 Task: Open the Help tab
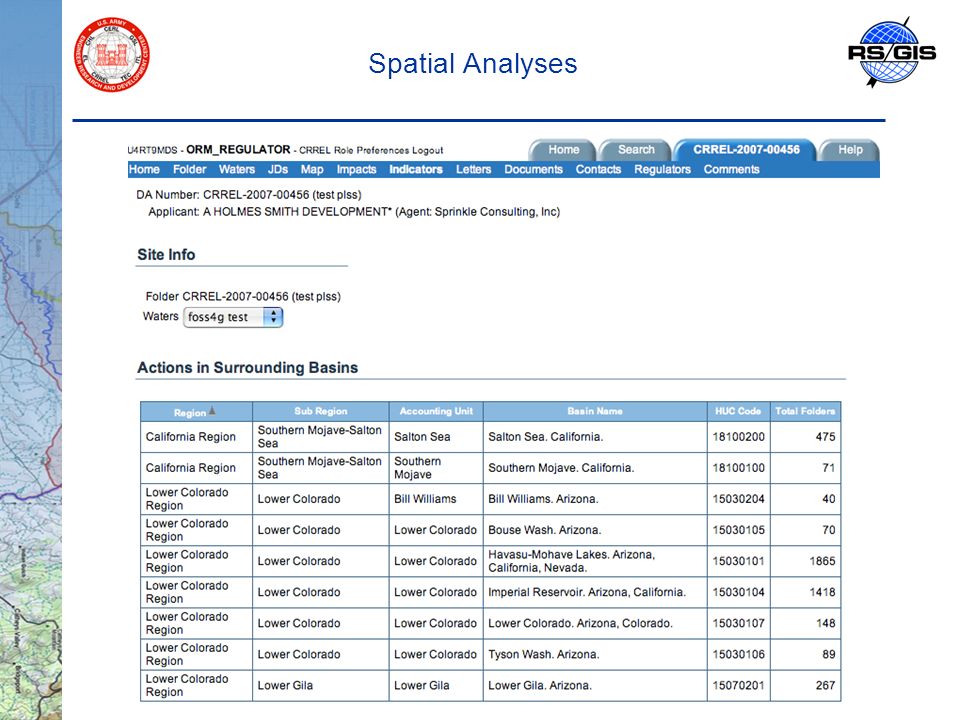(x=850, y=150)
